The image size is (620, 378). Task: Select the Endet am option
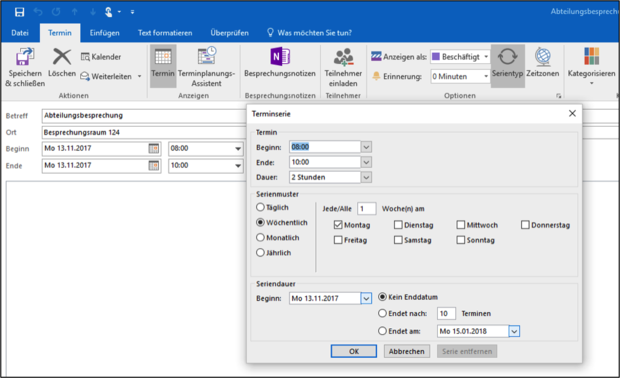pyautogui.click(x=382, y=331)
